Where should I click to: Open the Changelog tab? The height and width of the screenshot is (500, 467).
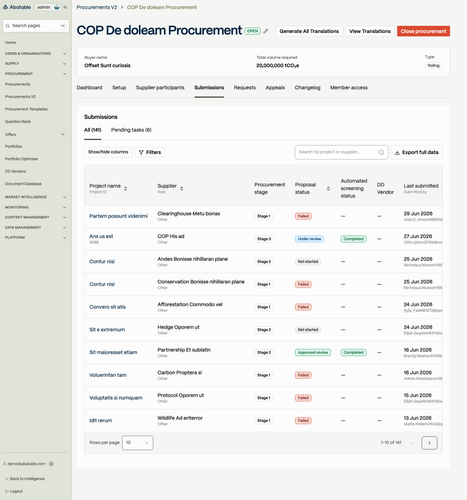pos(307,88)
